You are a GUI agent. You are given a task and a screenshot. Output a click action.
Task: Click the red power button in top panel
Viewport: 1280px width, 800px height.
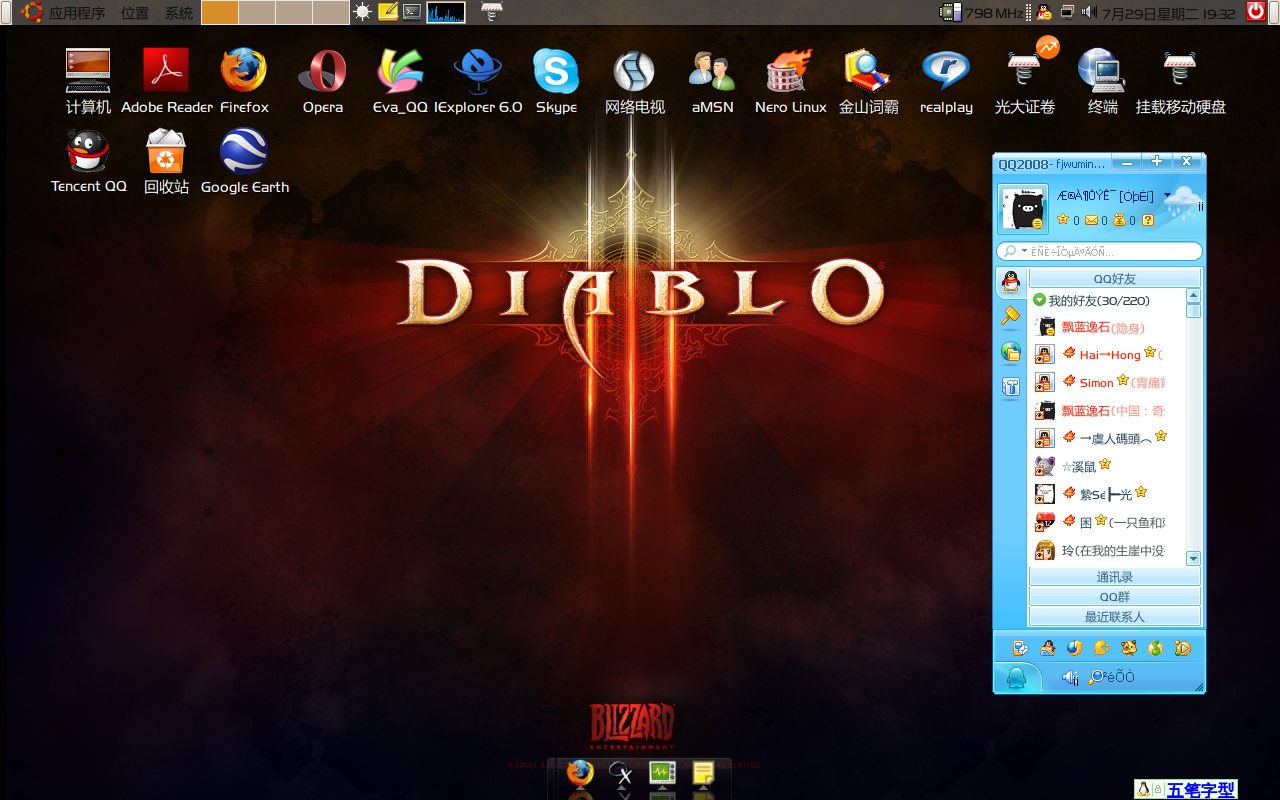[x=1256, y=12]
